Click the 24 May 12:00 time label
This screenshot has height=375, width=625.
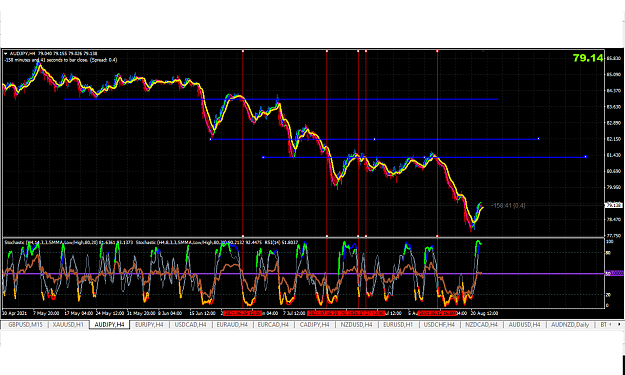(110, 313)
